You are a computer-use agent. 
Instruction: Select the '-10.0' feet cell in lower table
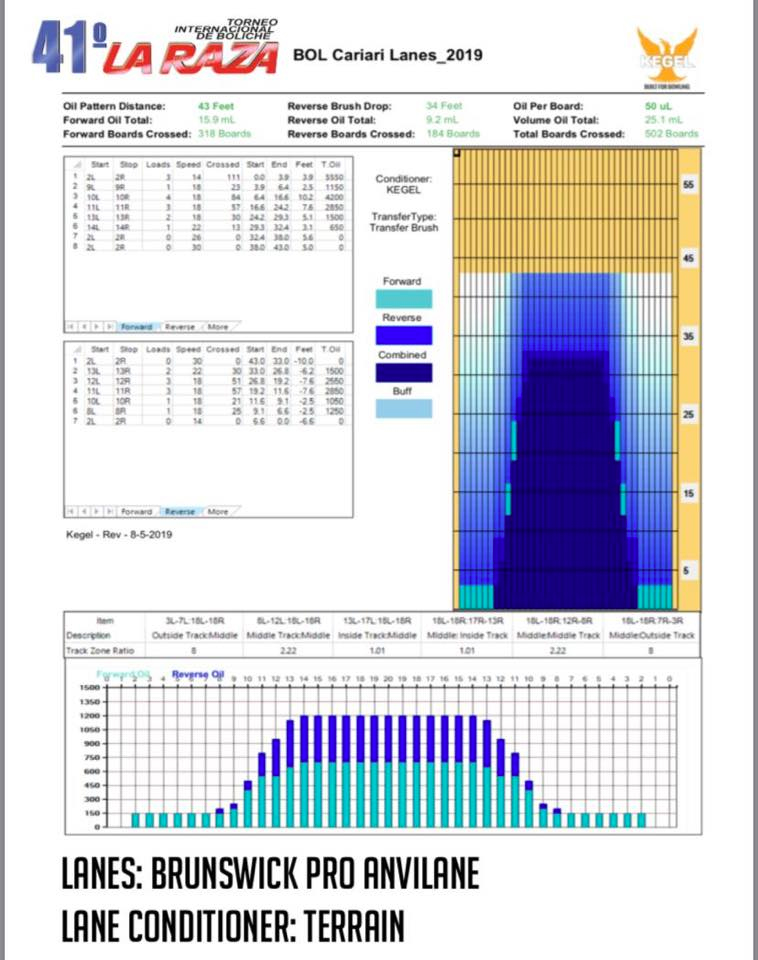pos(304,361)
